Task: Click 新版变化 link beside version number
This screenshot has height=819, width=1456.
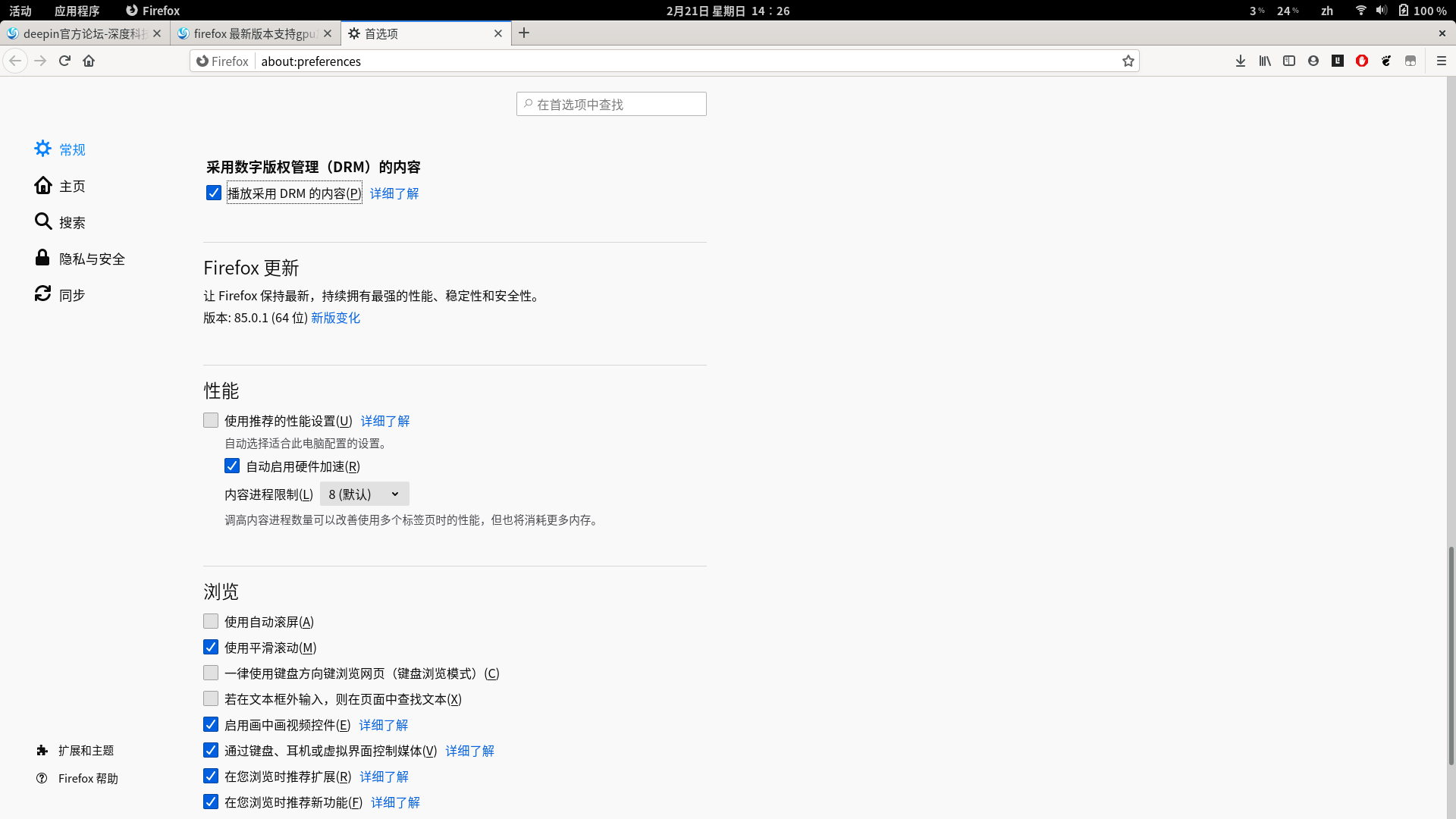Action: 335,318
